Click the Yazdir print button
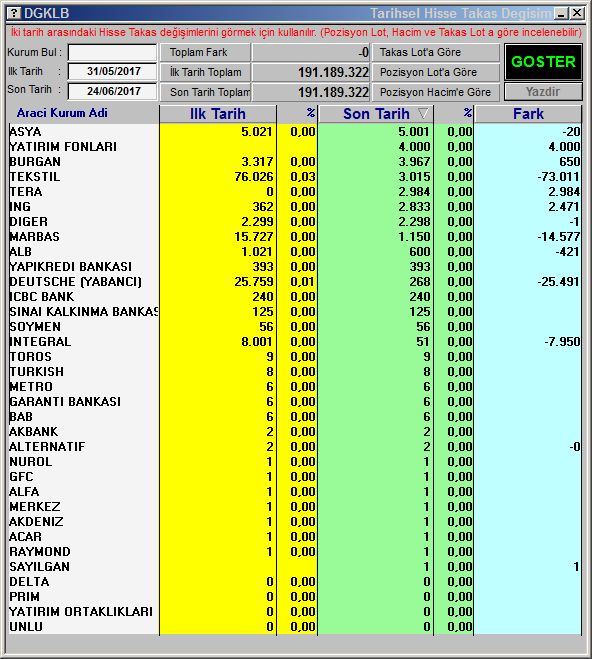The width and height of the screenshot is (592, 659). [x=543, y=92]
